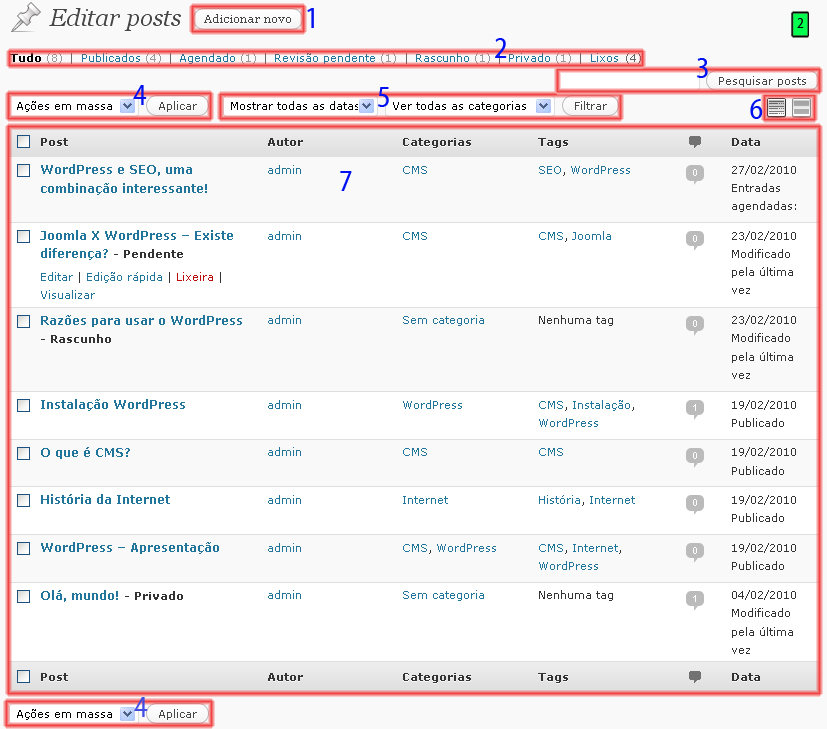
Task: Click SEO tag link
Action: point(550,170)
